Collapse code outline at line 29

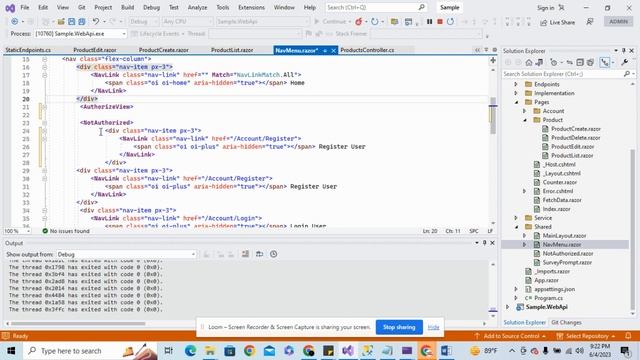[x=44, y=171]
